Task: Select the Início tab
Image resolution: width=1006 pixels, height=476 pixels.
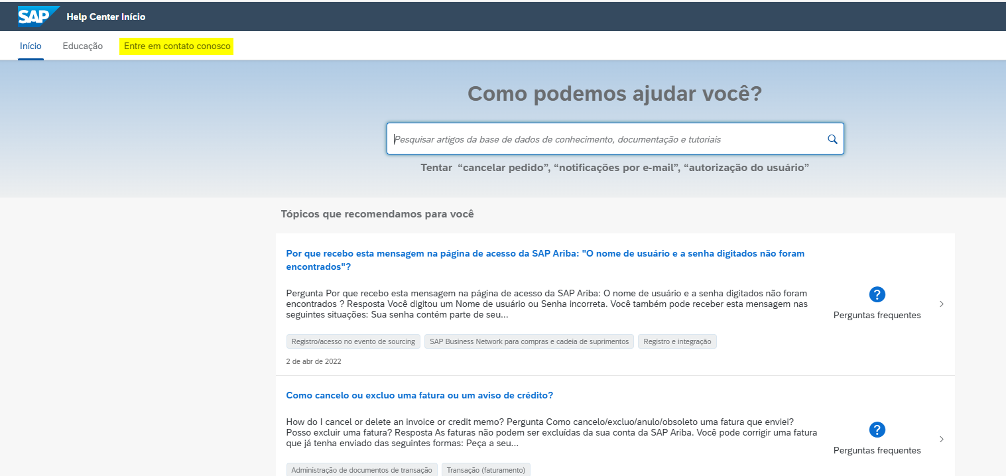Action: 31,46
